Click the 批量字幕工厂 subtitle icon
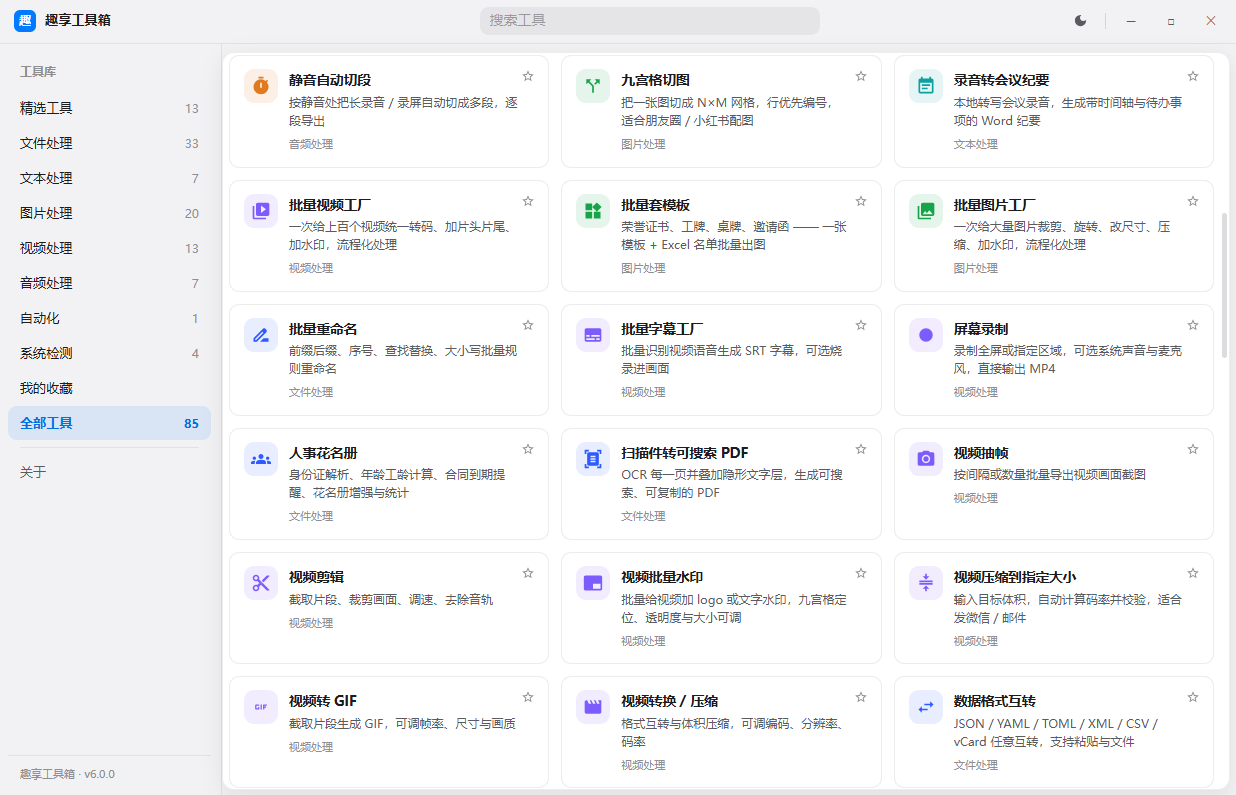Screen dimensions: 1236x795 point(593,335)
